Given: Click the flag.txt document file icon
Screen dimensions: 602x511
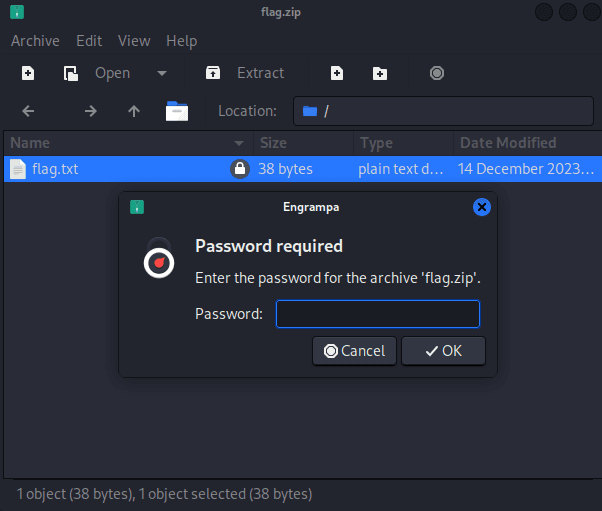Looking at the screenshot, I should pyautogui.click(x=18, y=169).
